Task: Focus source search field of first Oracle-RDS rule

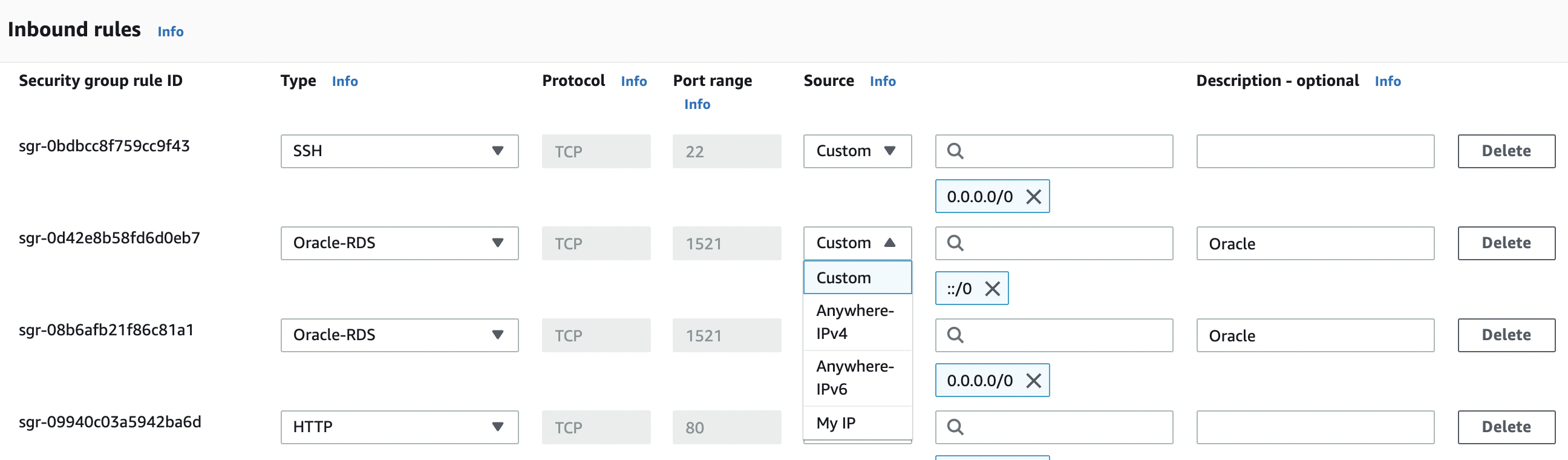Action: 1054,243
